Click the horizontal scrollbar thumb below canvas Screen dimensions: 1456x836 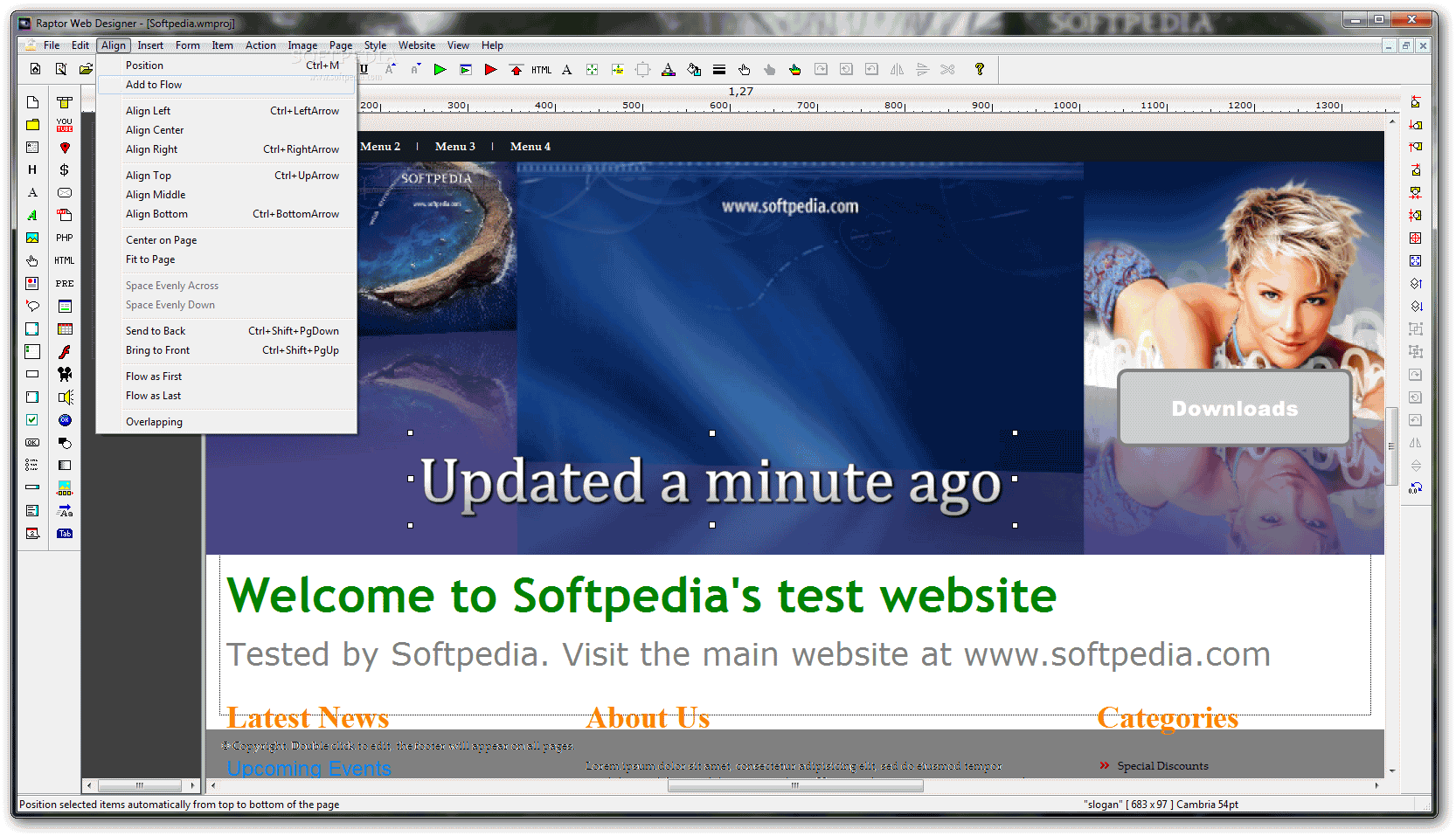click(795, 785)
